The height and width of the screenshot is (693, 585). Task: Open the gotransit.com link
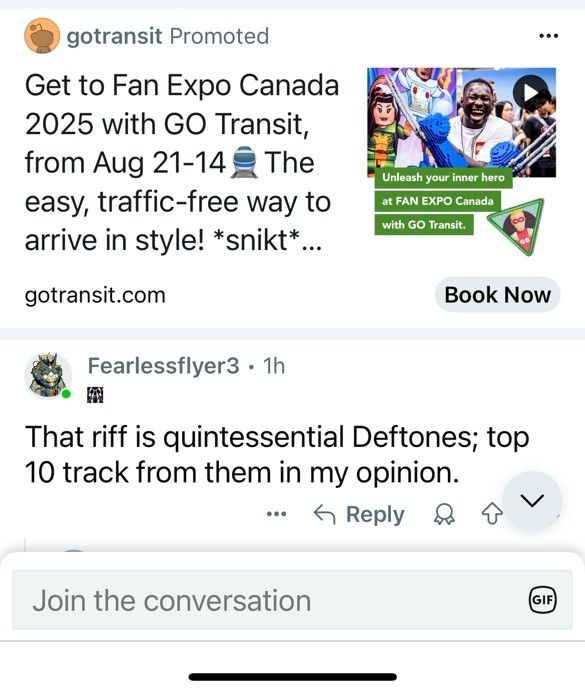click(x=95, y=295)
